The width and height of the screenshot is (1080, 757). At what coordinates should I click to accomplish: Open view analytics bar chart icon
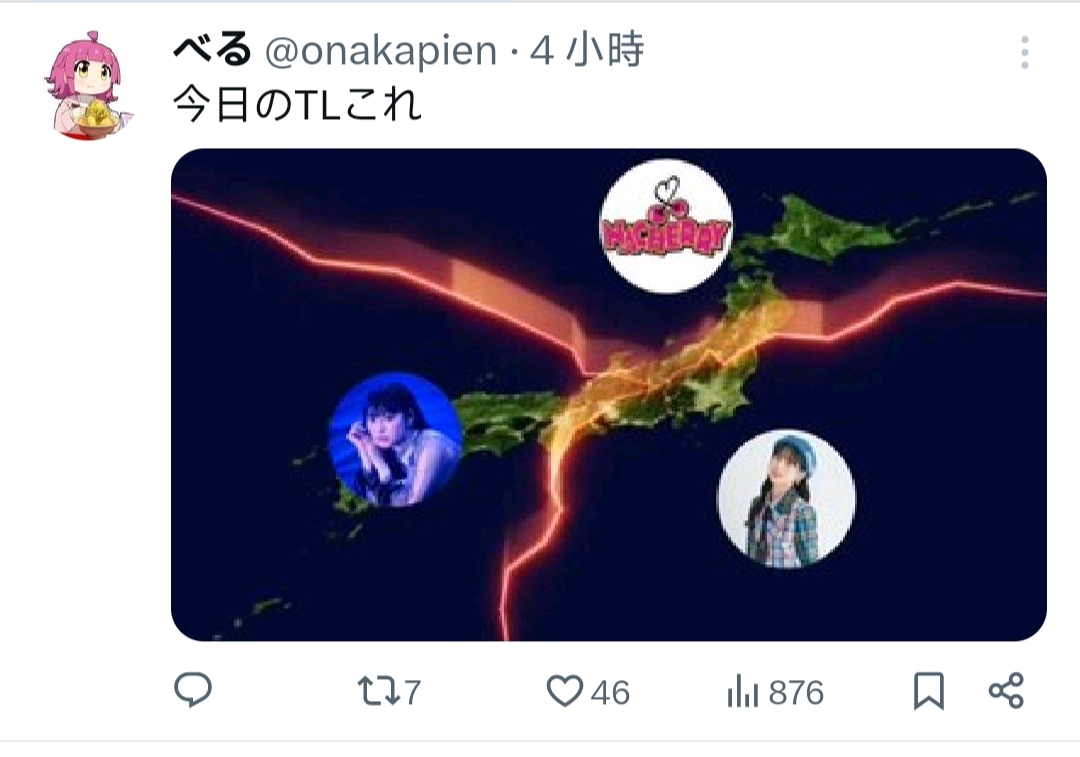[x=742, y=691]
